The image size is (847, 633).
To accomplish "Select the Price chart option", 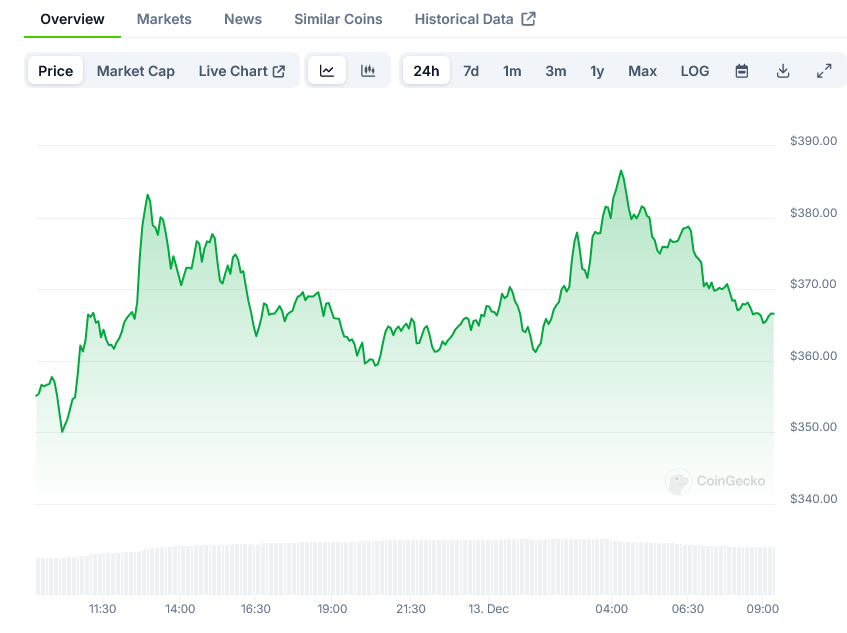I will (56, 71).
